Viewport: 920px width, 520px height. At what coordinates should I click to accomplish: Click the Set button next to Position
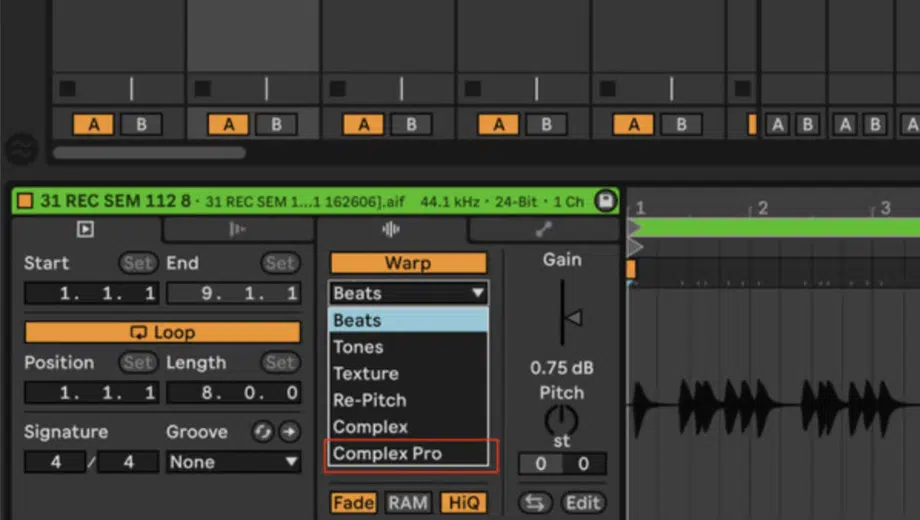[x=138, y=363]
